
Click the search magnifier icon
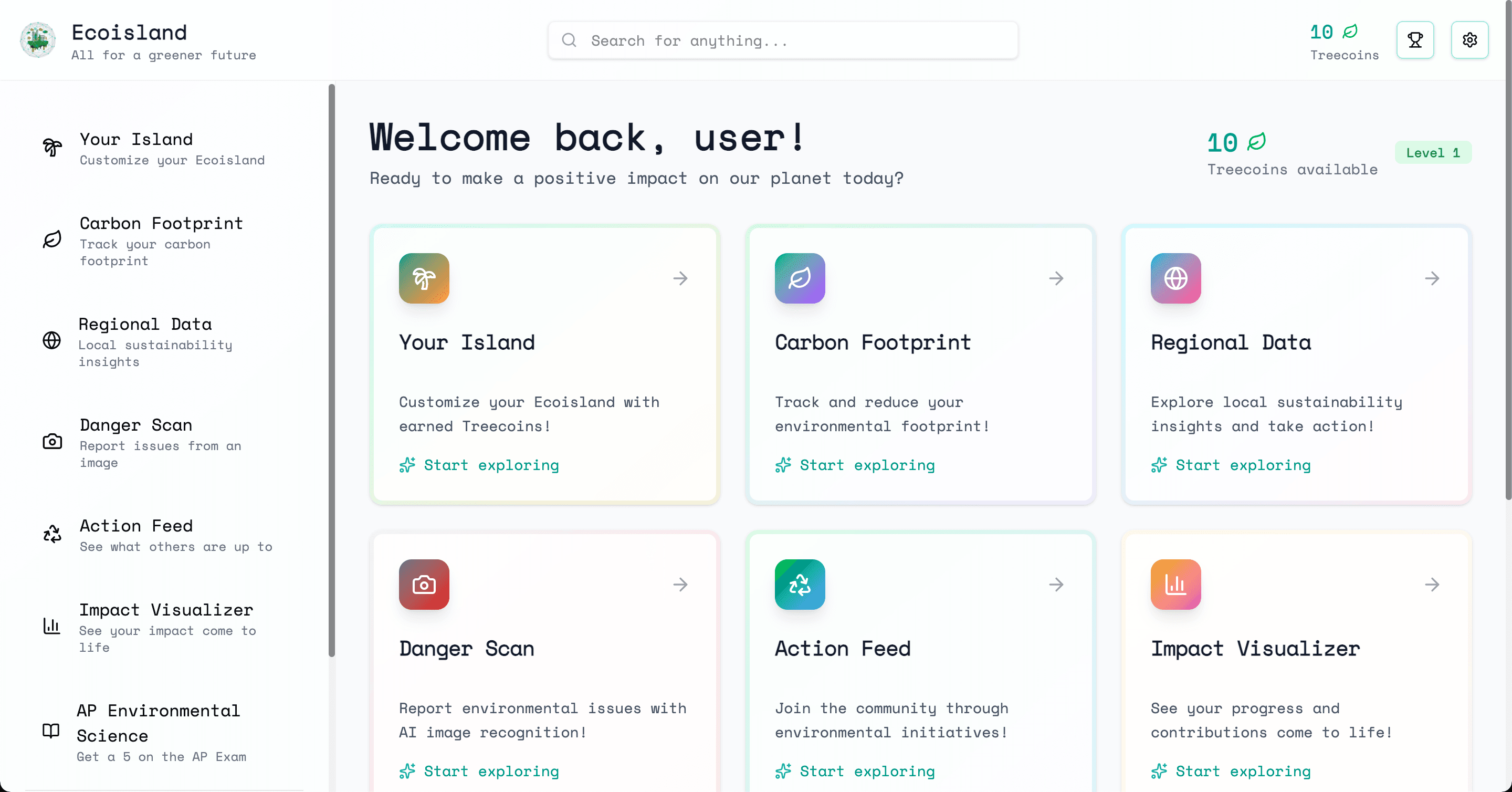(x=569, y=40)
